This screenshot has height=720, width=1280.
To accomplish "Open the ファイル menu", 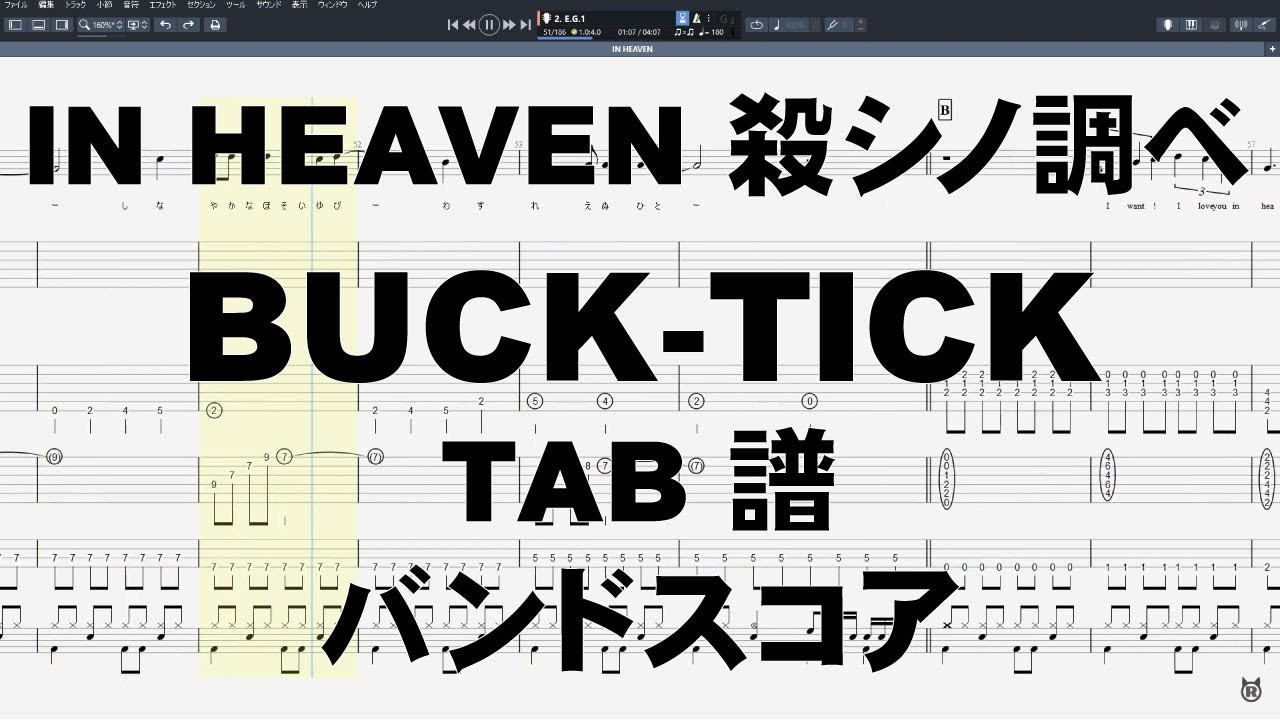I will [15, 5].
